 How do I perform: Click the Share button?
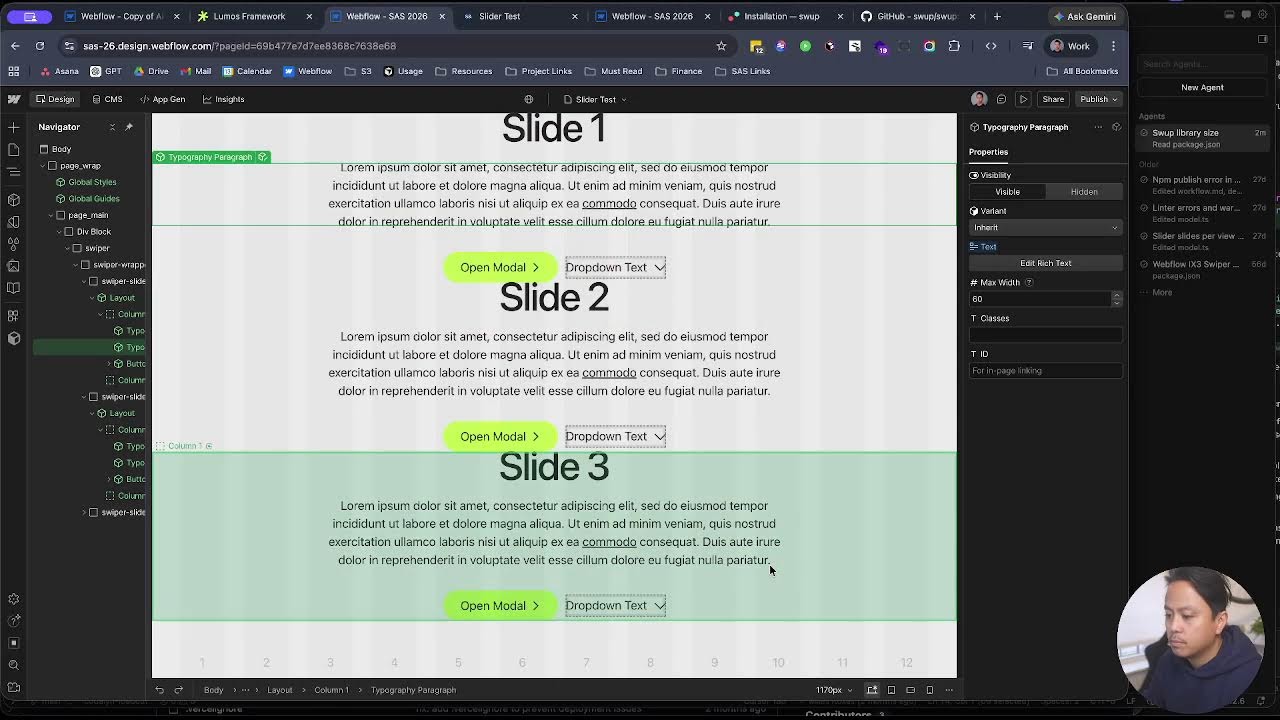click(x=1053, y=99)
